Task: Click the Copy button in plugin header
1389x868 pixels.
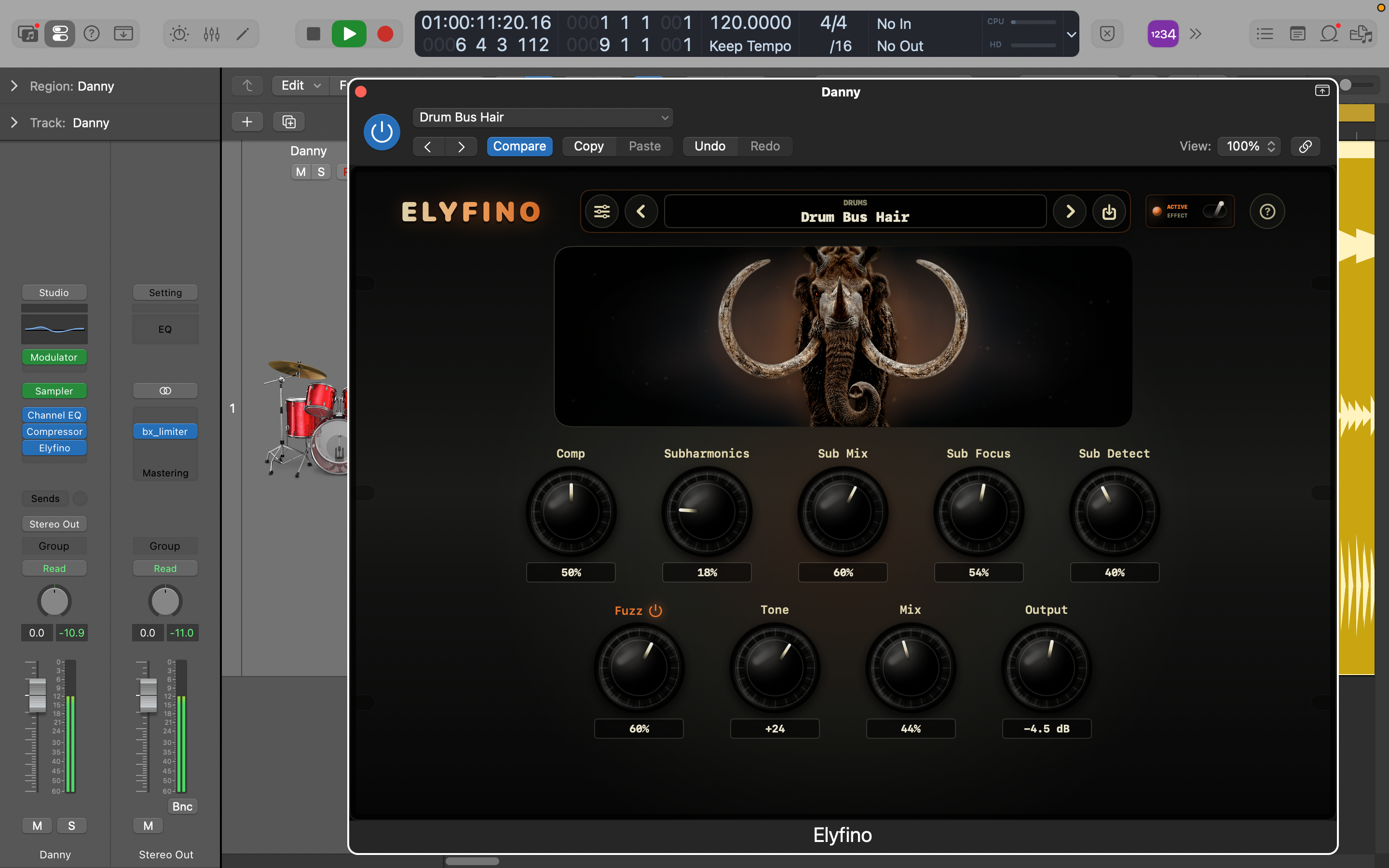Action: pyautogui.click(x=589, y=147)
